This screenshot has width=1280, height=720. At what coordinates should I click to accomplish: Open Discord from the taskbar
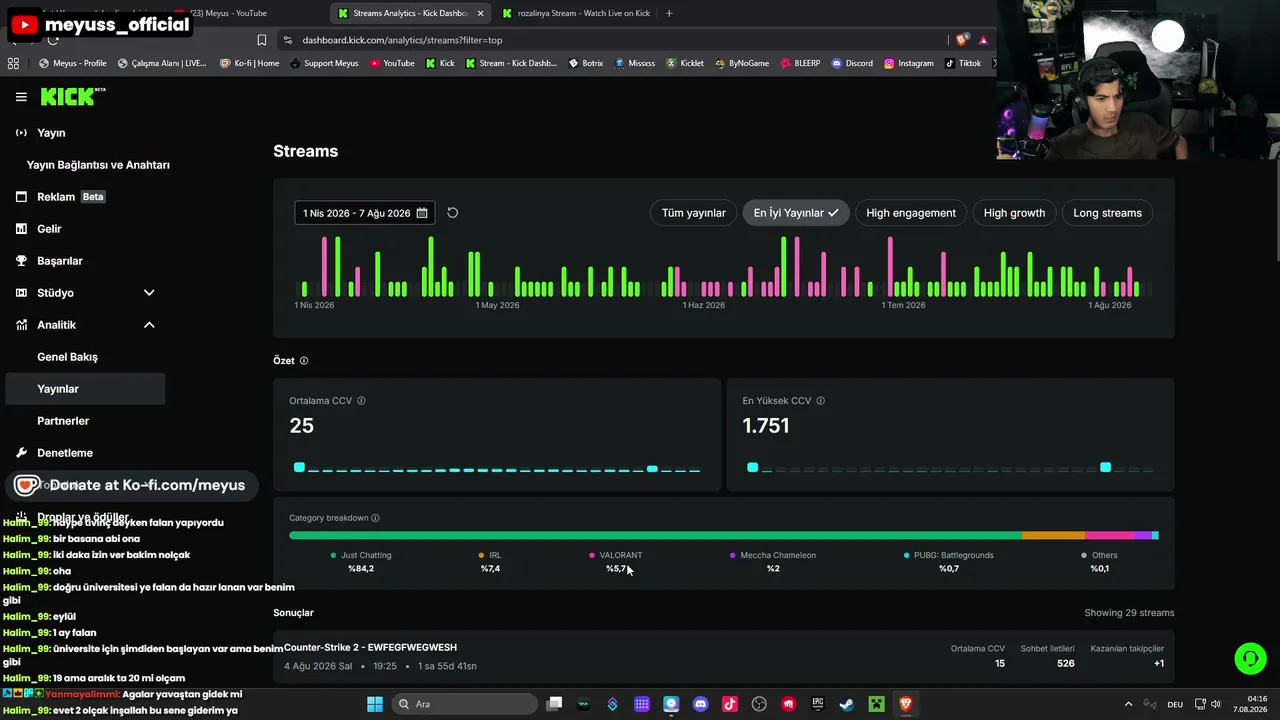701,704
